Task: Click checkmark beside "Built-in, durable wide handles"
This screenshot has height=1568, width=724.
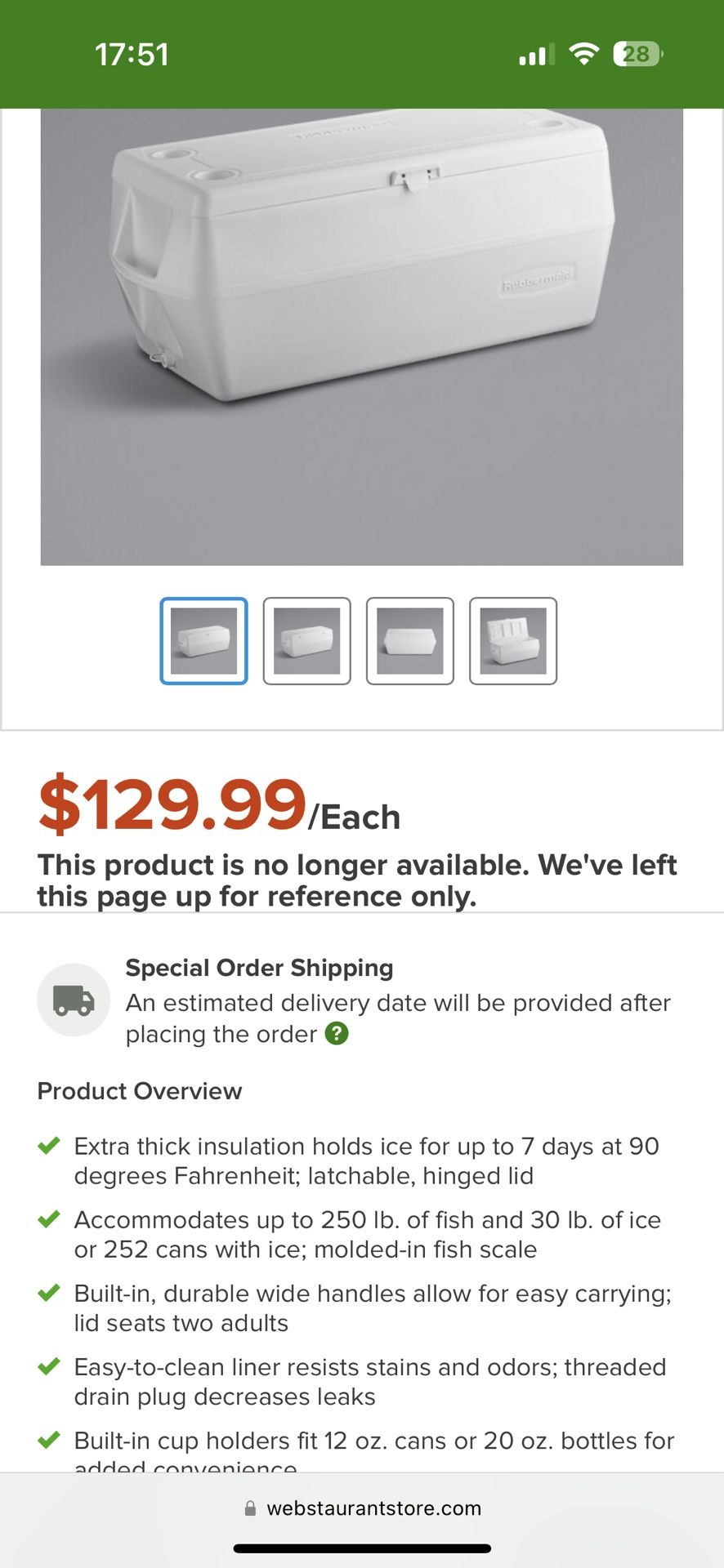Action: point(49,1293)
